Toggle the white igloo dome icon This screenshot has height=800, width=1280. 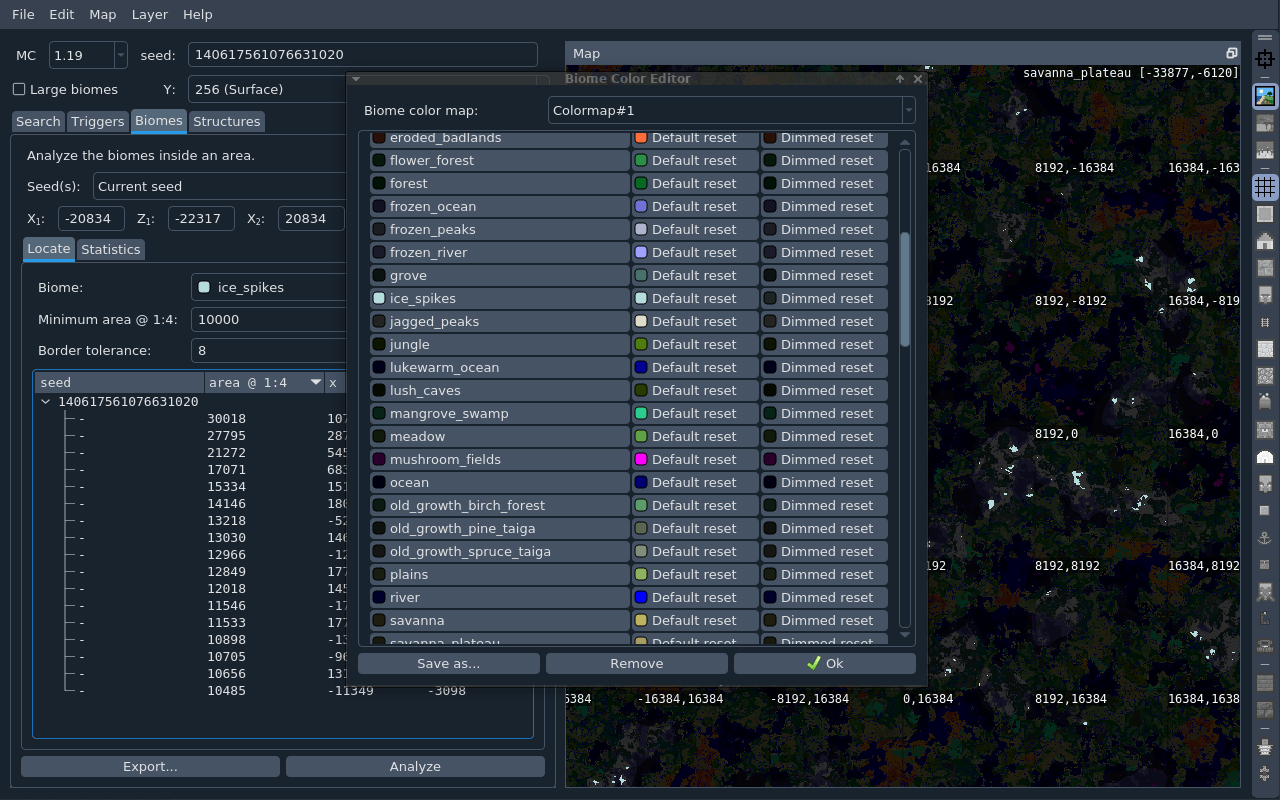[1264, 457]
